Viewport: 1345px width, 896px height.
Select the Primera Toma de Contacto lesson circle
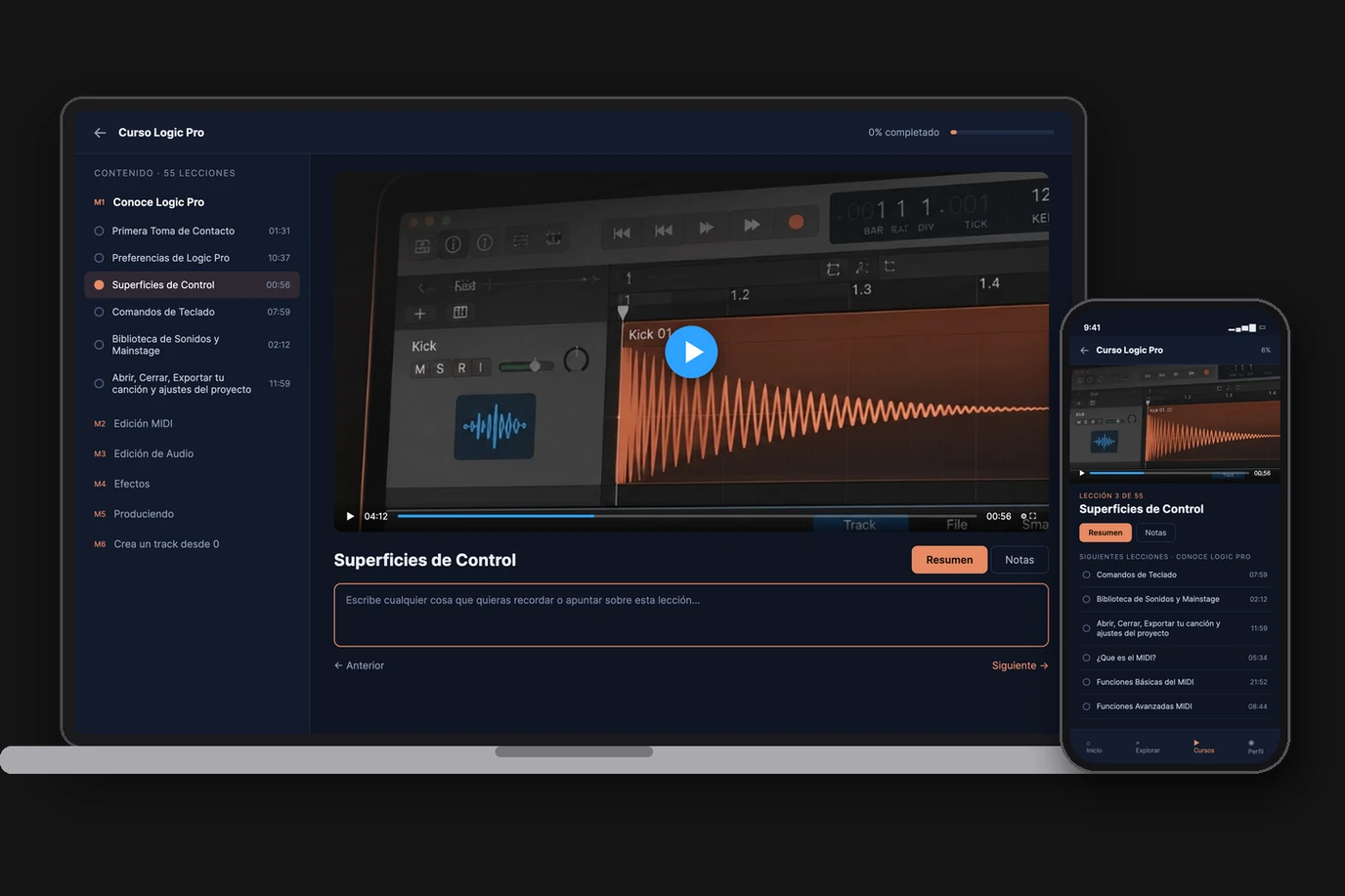(99, 232)
